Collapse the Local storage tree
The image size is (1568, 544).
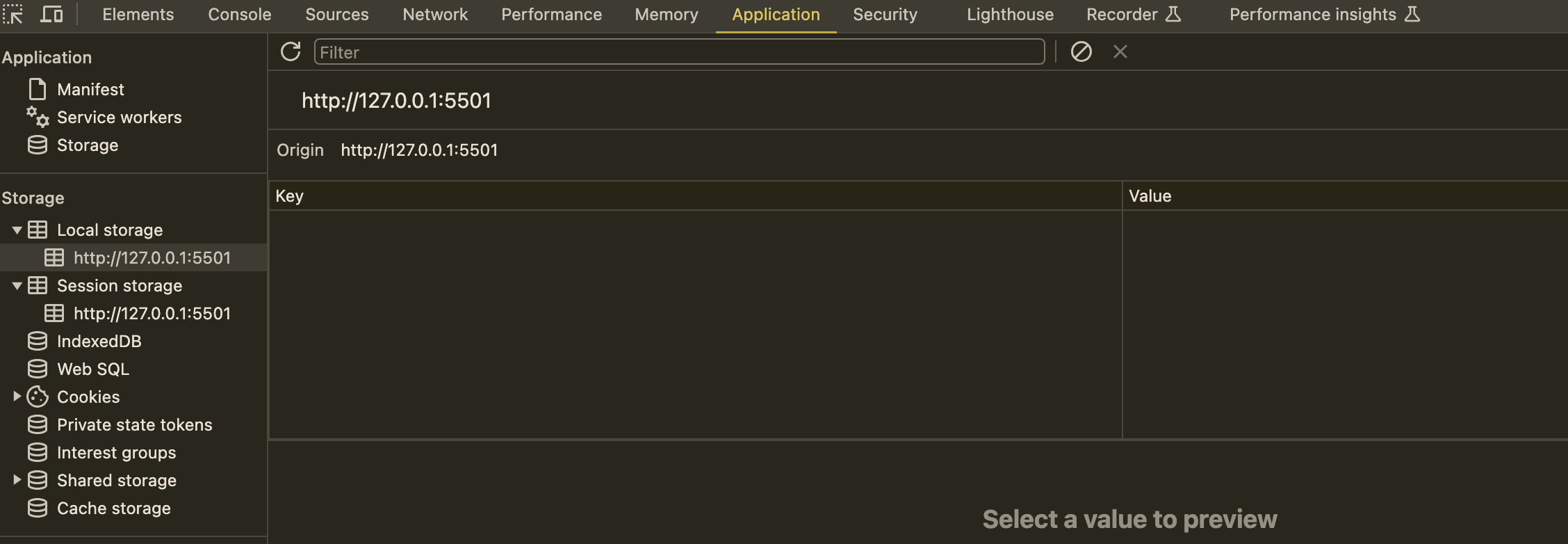pos(17,230)
